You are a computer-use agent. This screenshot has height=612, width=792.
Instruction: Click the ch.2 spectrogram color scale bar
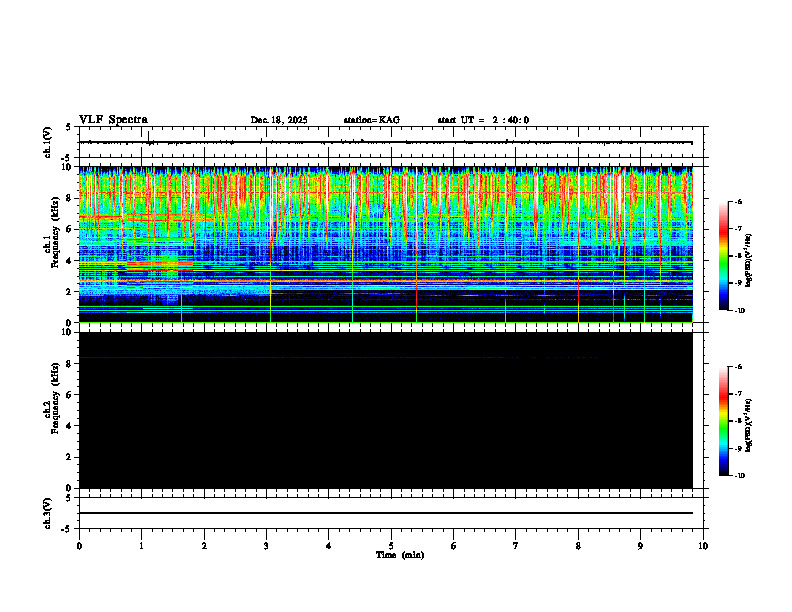pyautogui.click(x=723, y=421)
